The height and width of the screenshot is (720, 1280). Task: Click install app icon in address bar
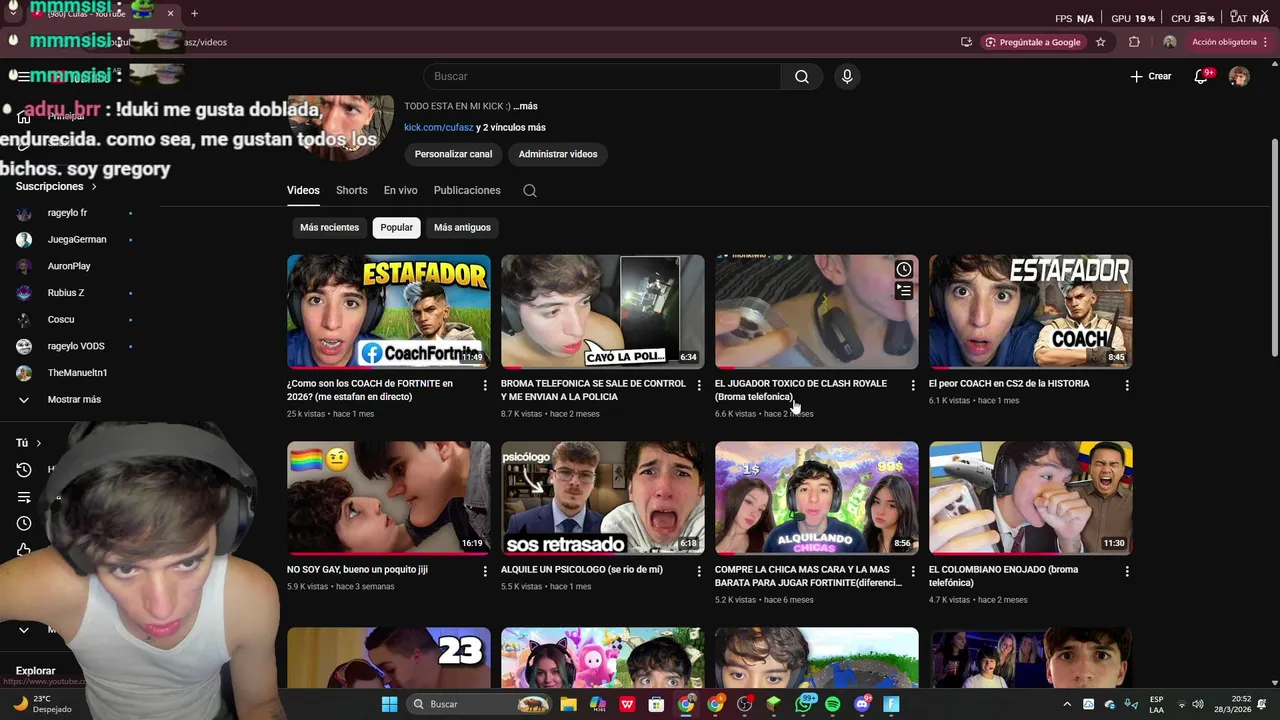966,42
